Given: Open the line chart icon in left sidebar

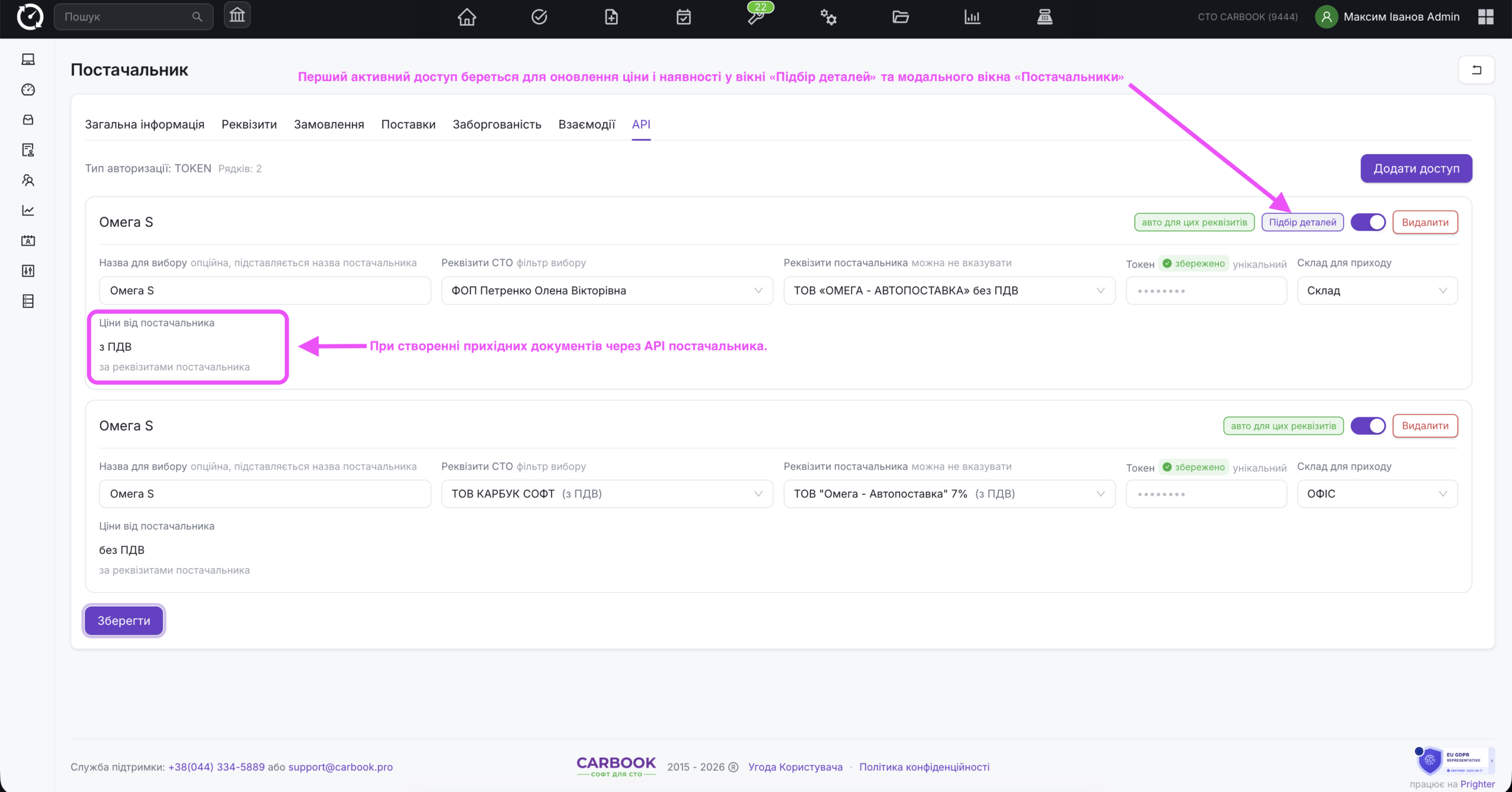Looking at the screenshot, I should [x=28, y=210].
